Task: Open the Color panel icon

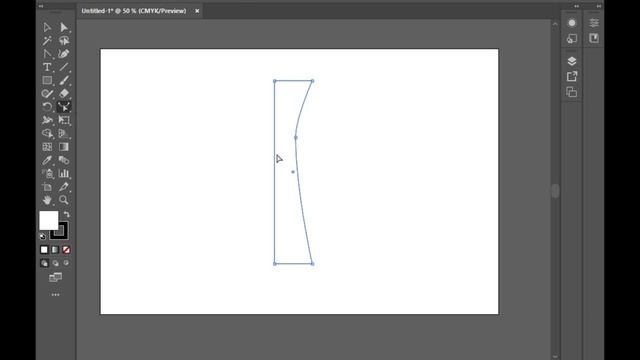Action: point(572,23)
